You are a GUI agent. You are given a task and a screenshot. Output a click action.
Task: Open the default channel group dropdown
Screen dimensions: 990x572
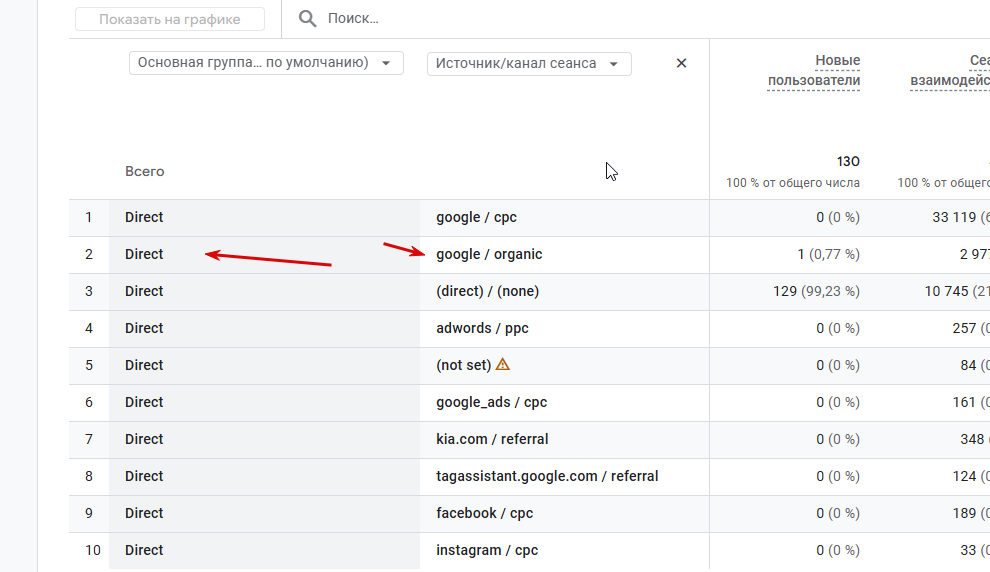265,63
